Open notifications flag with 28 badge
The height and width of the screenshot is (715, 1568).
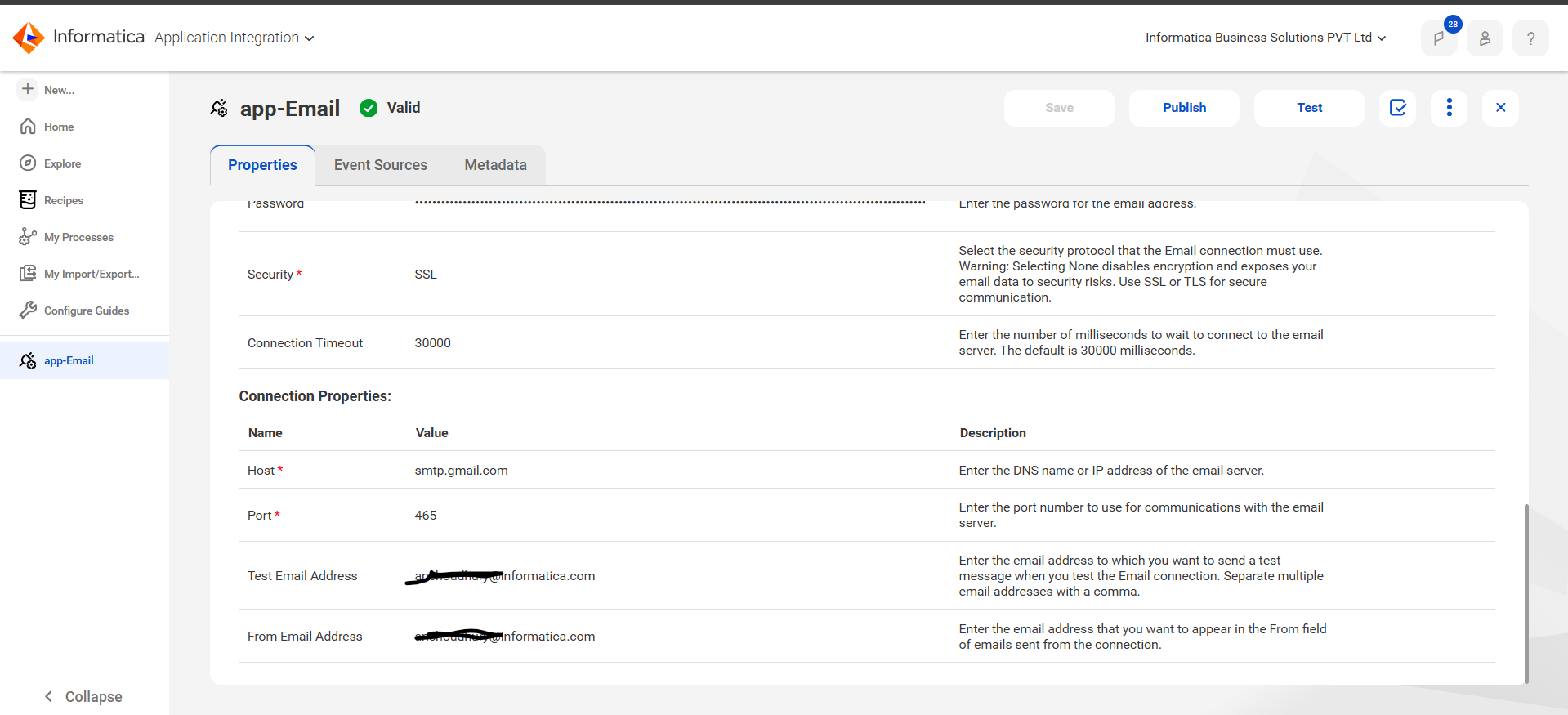point(1440,38)
